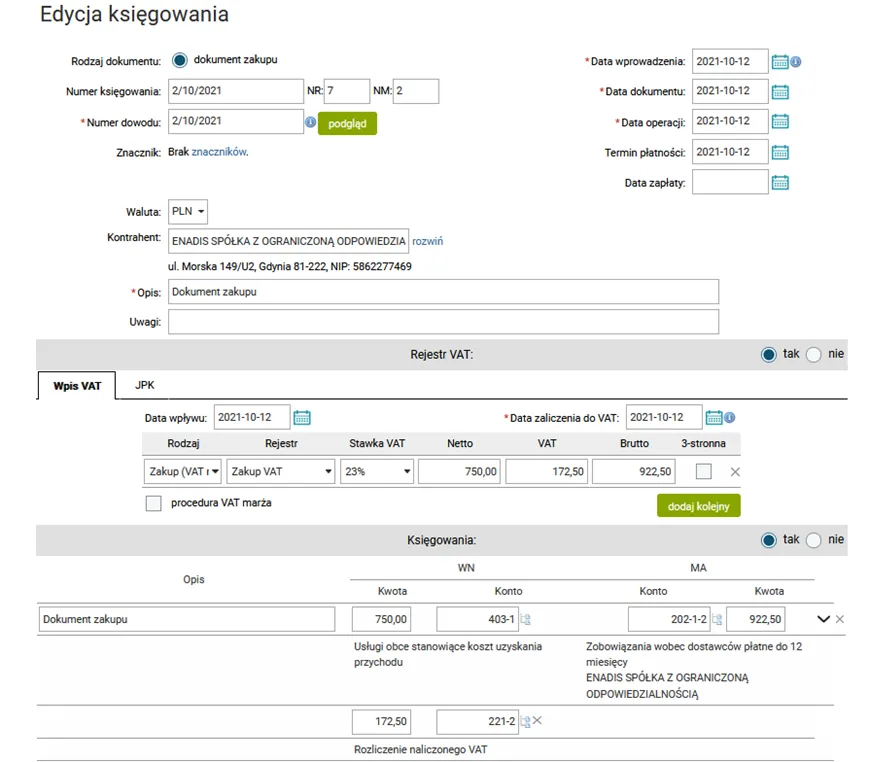Open the Waluta PLN dropdown

pos(189,212)
